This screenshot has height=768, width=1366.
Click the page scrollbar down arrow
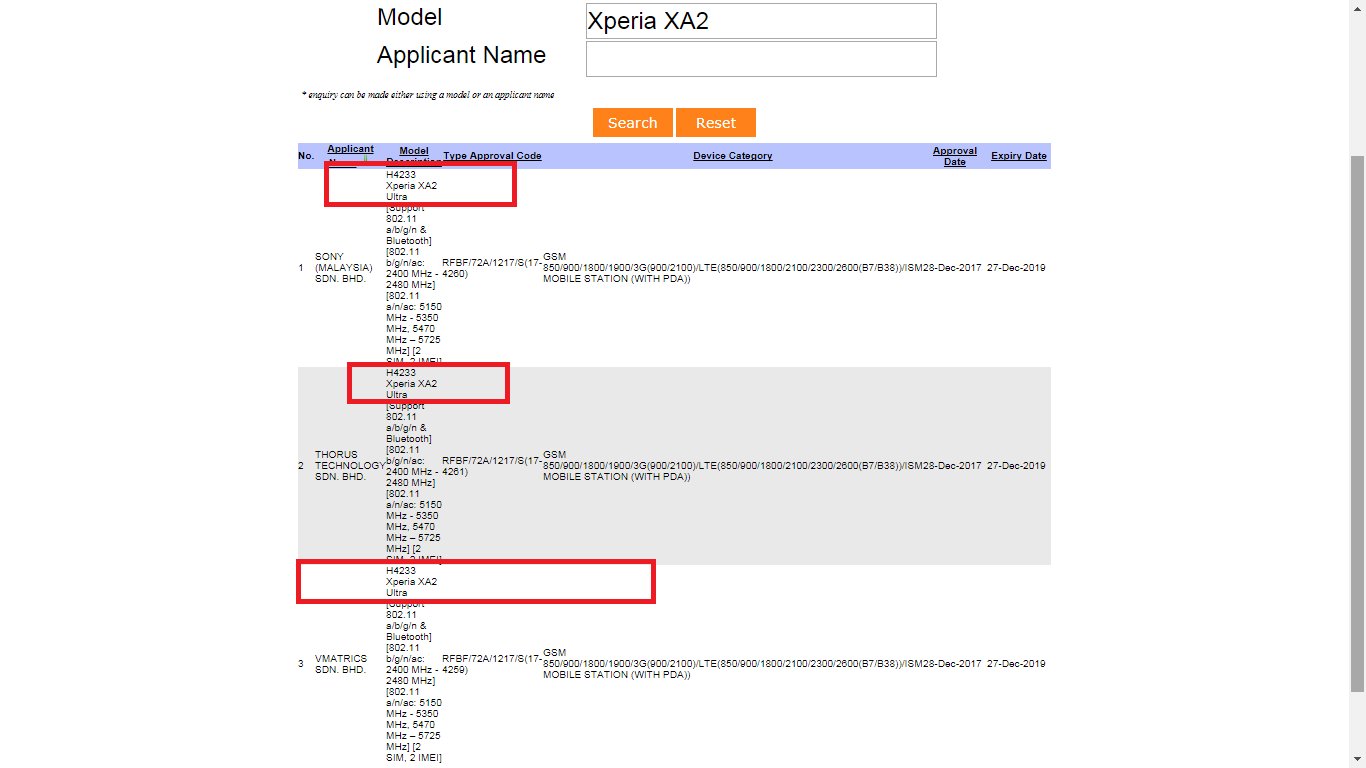(1357, 759)
